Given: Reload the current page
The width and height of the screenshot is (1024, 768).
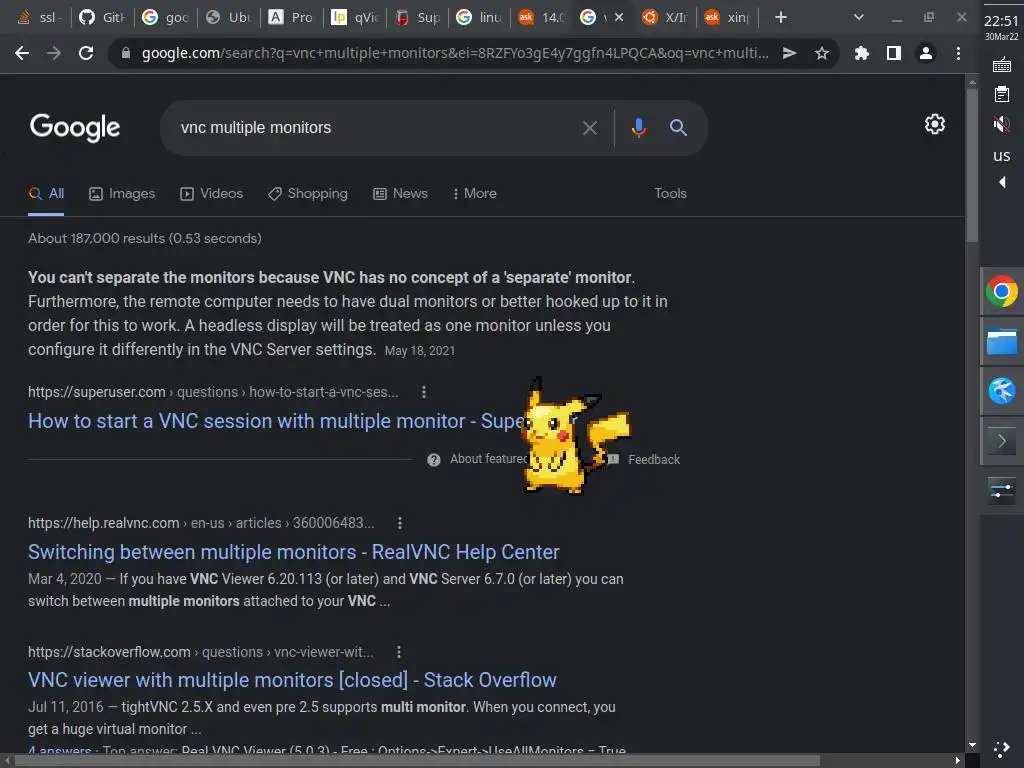Looking at the screenshot, I should (86, 53).
